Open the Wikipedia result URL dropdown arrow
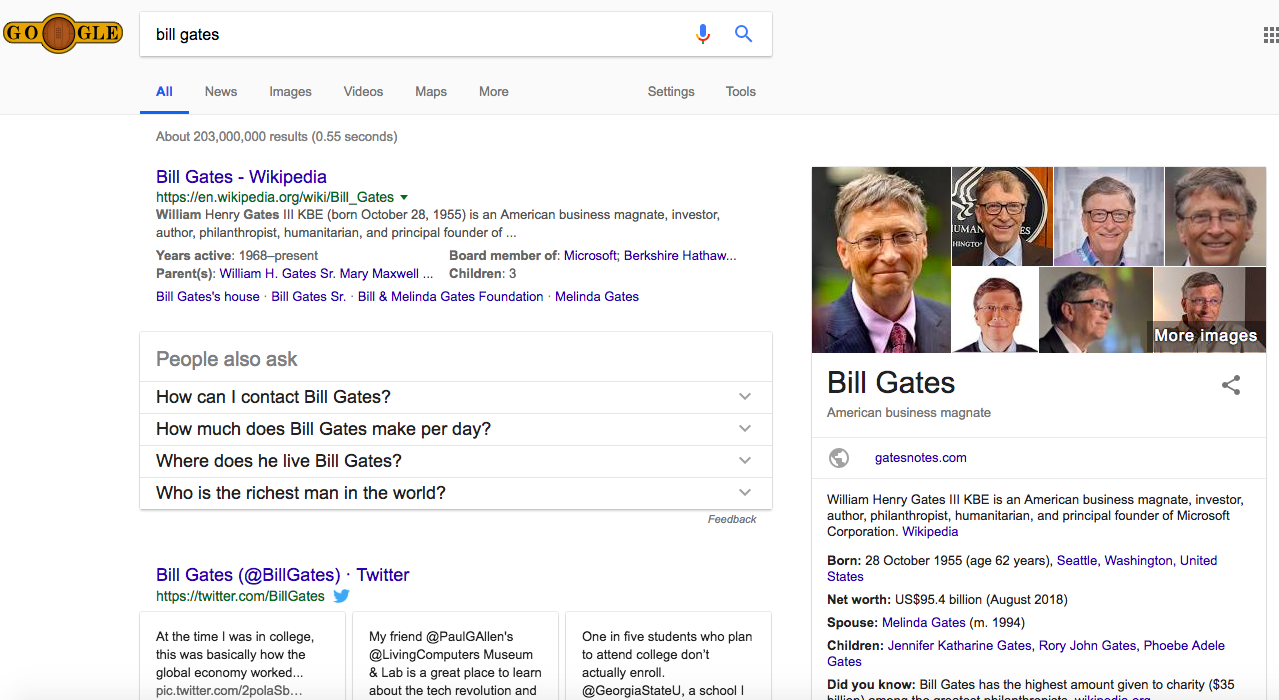Image resolution: width=1279 pixels, height=700 pixels. point(404,198)
